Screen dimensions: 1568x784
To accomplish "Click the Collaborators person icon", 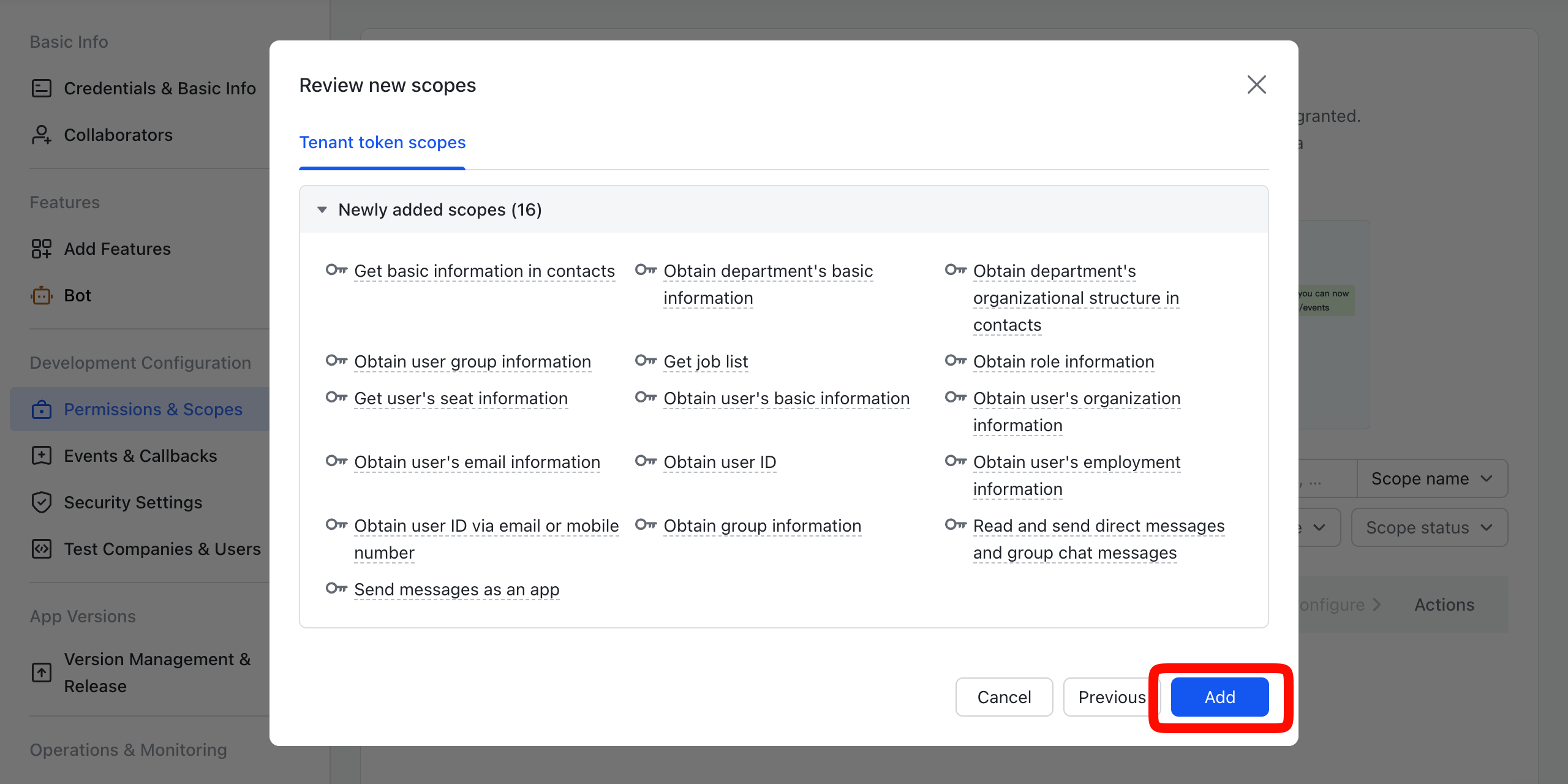I will [x=41, y=135].
